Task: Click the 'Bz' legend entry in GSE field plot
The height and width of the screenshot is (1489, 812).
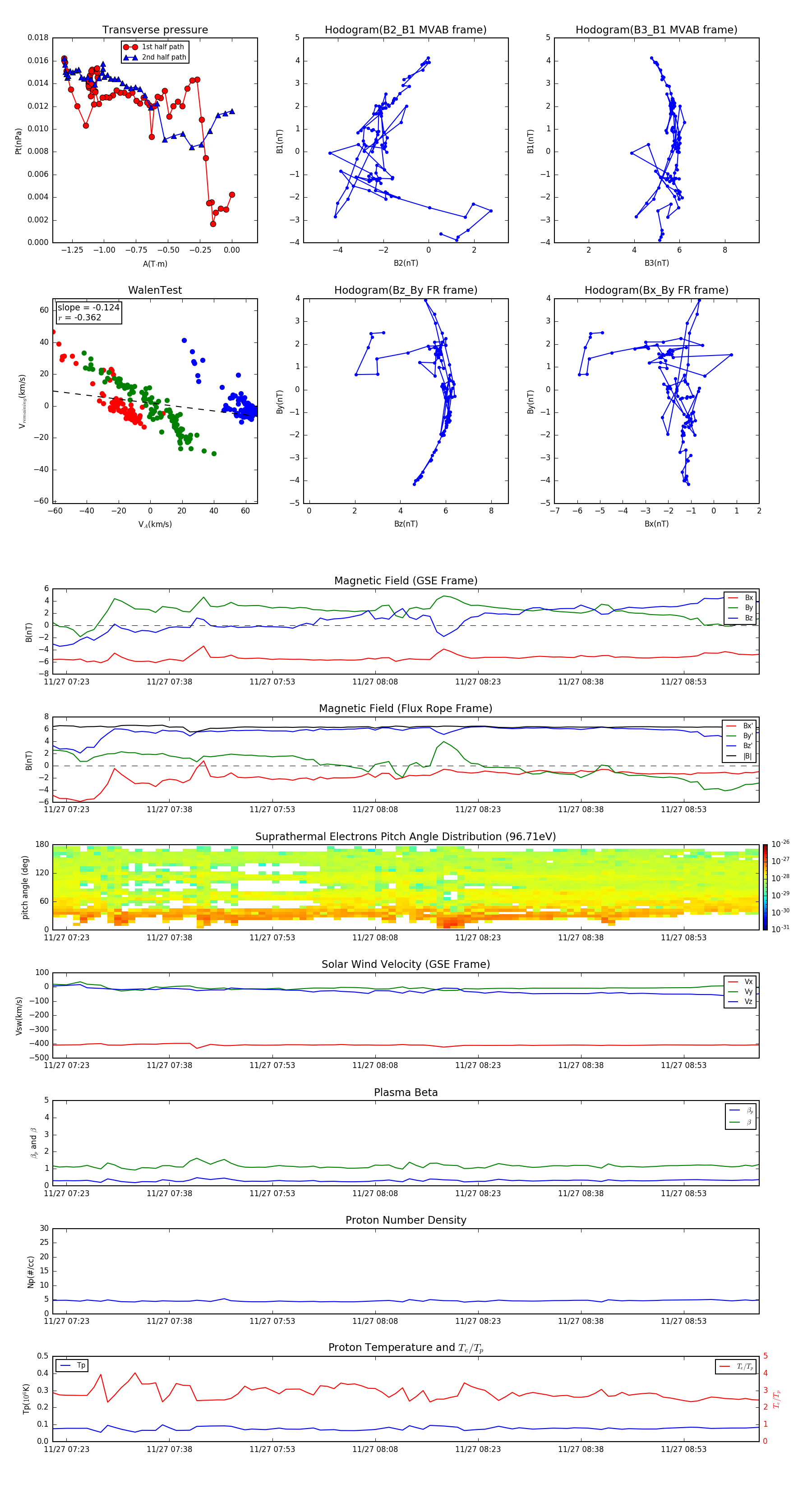Action: coord(741,618)
